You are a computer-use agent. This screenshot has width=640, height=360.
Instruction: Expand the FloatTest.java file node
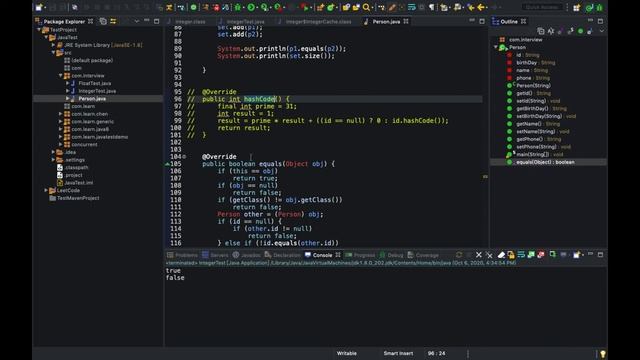point(68,83)
